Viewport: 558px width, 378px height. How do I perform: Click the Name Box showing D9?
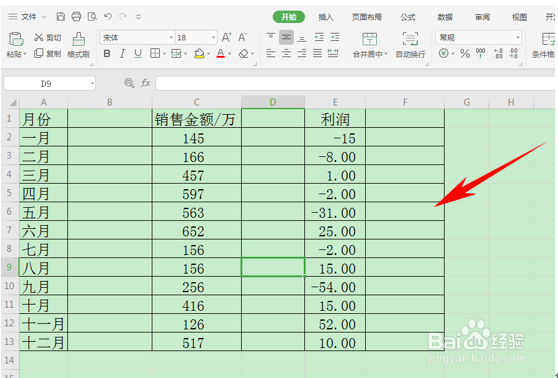click(49, 84)
